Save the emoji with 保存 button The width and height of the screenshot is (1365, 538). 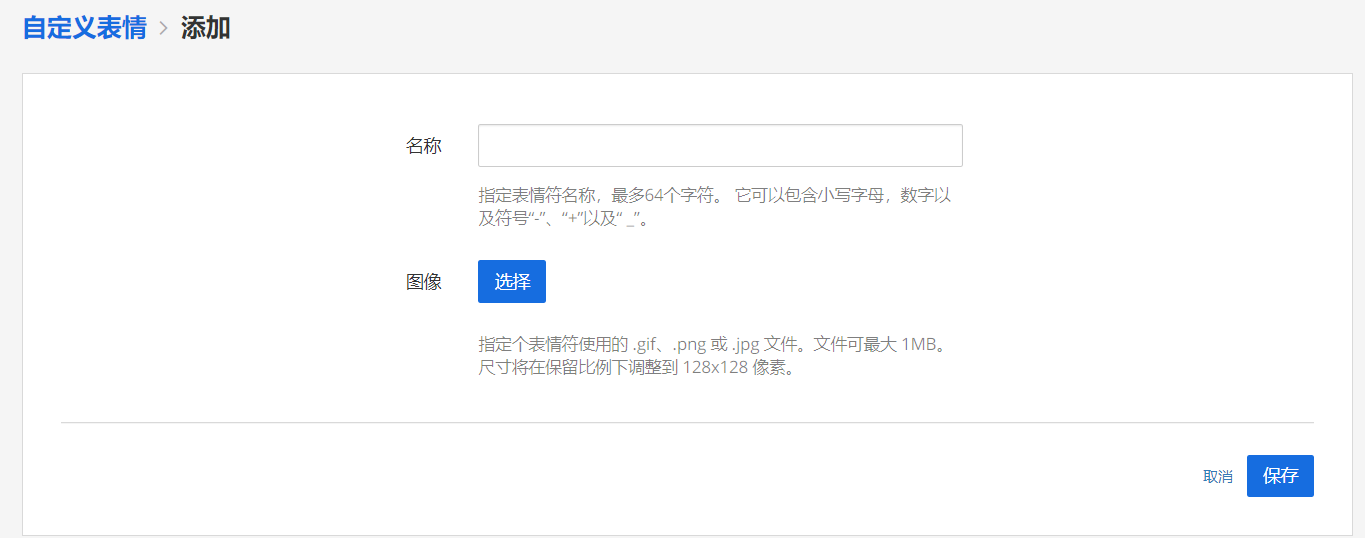[x=1279, y=476]
